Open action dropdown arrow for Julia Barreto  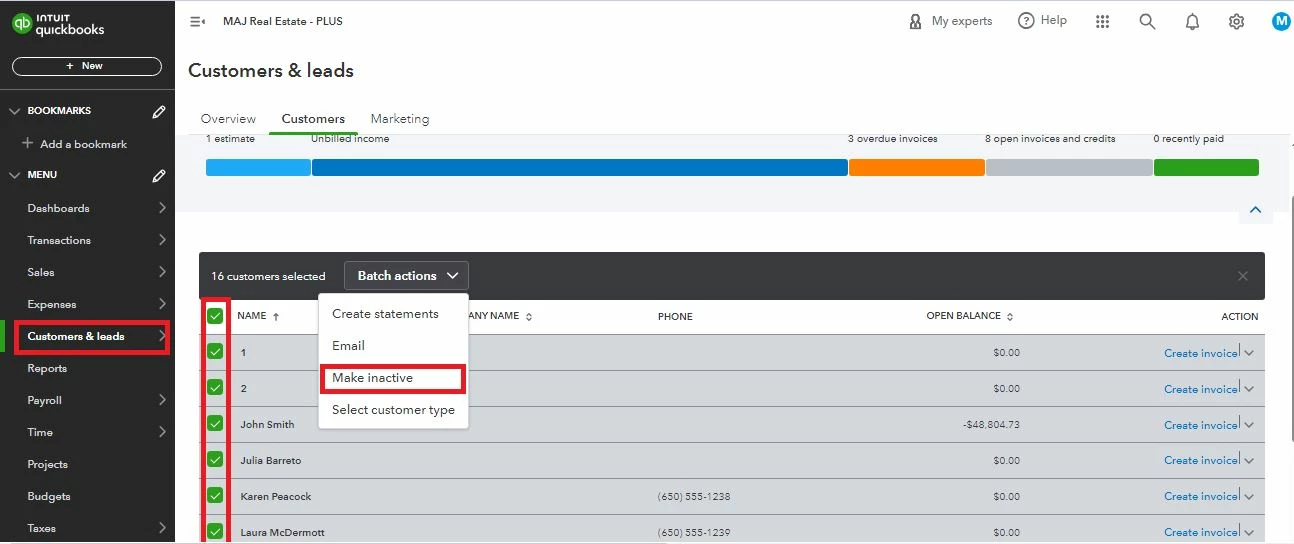(x=1248, y=460)
